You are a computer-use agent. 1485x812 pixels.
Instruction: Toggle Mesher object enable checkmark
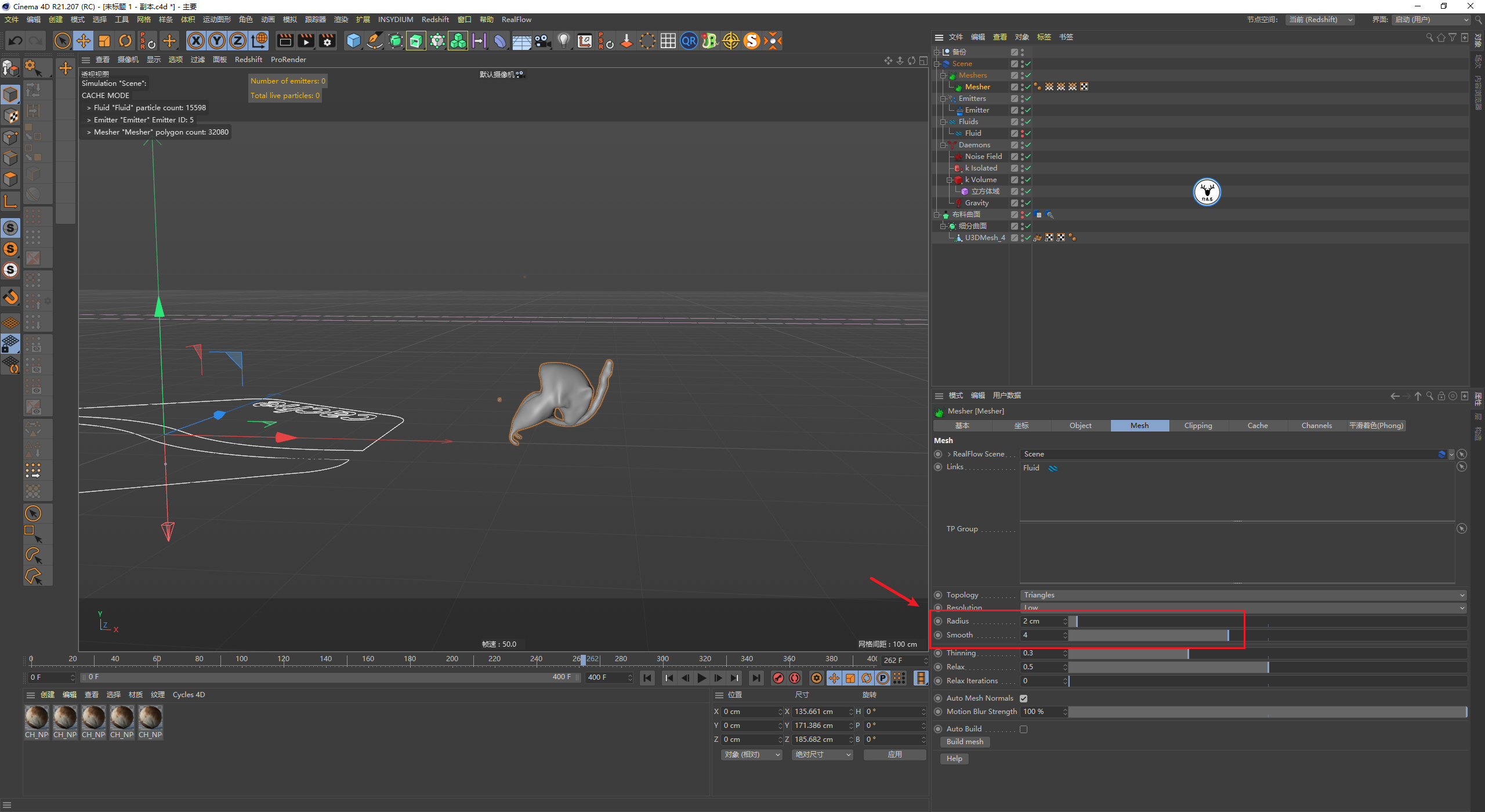click(x=1028, y=87)
